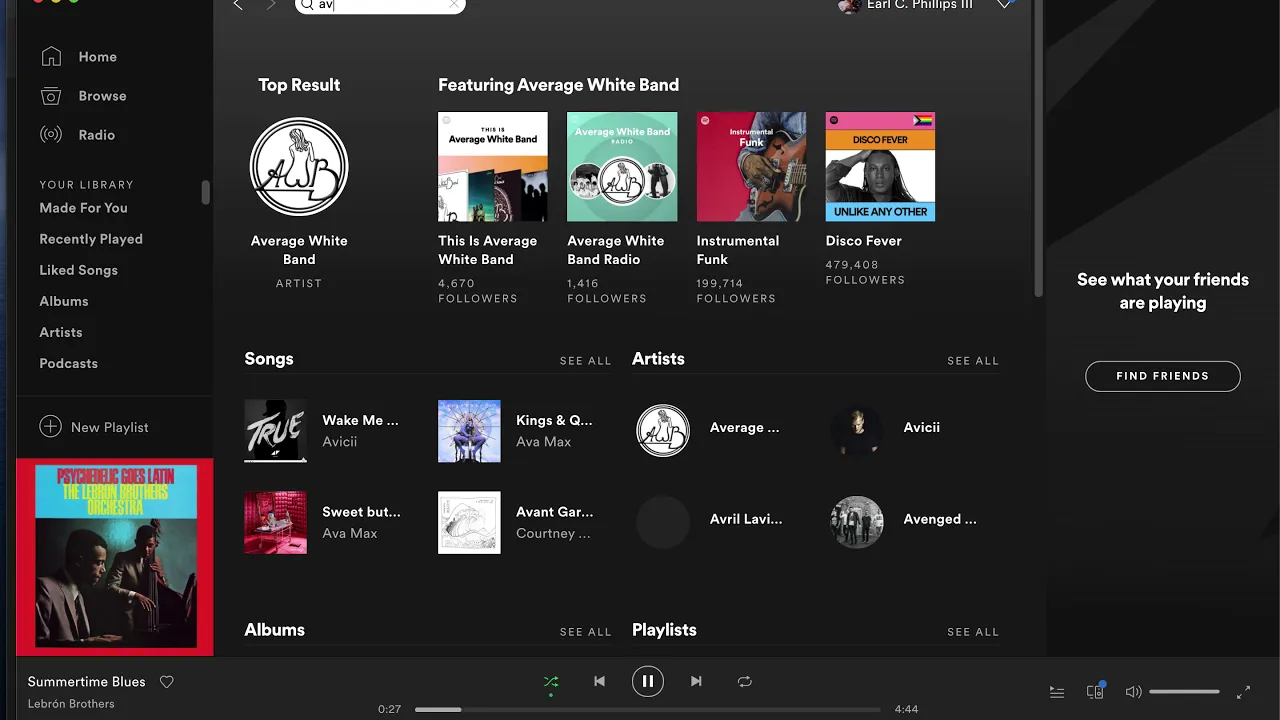The width and height of the screenshot is (1280, 720).
Task: Click the sidebar scrollbar
Action: [x=206, y=192]
